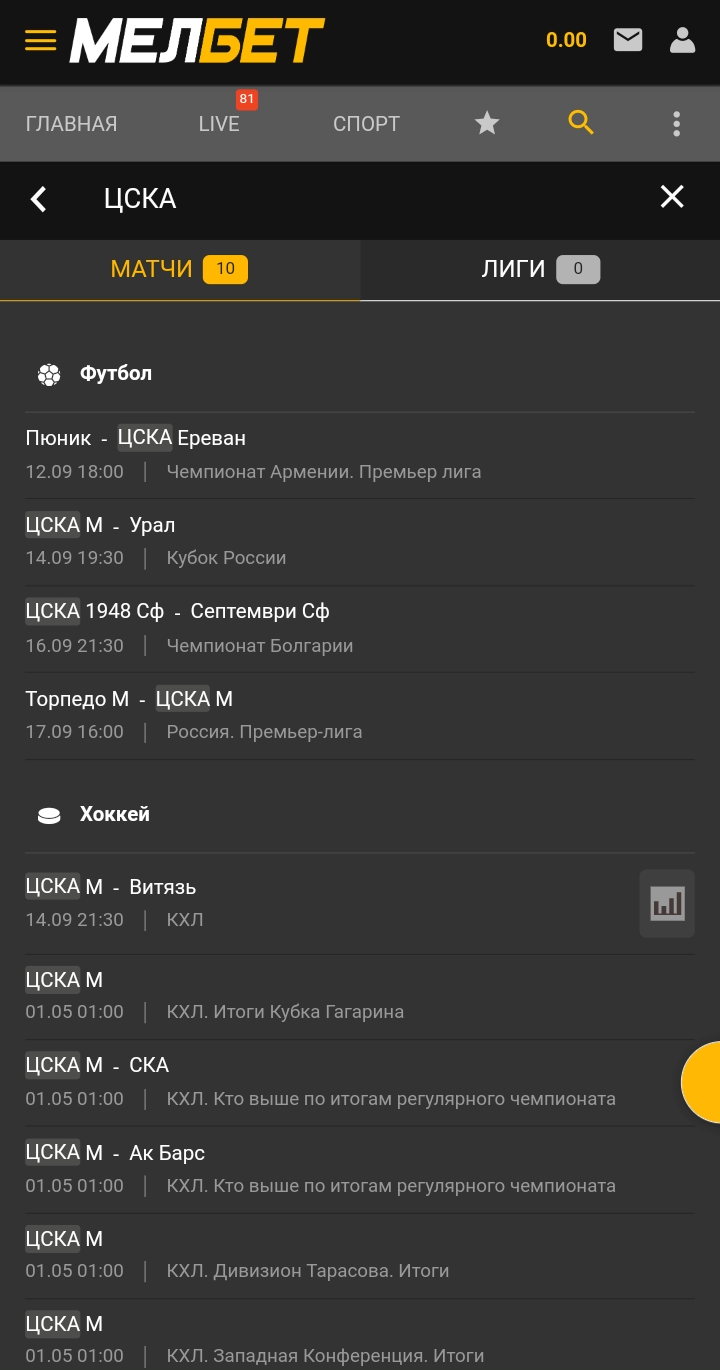Viewport: 720px width, 1370px height.
Task: Open the СПОРТ section
Action: 366,124
